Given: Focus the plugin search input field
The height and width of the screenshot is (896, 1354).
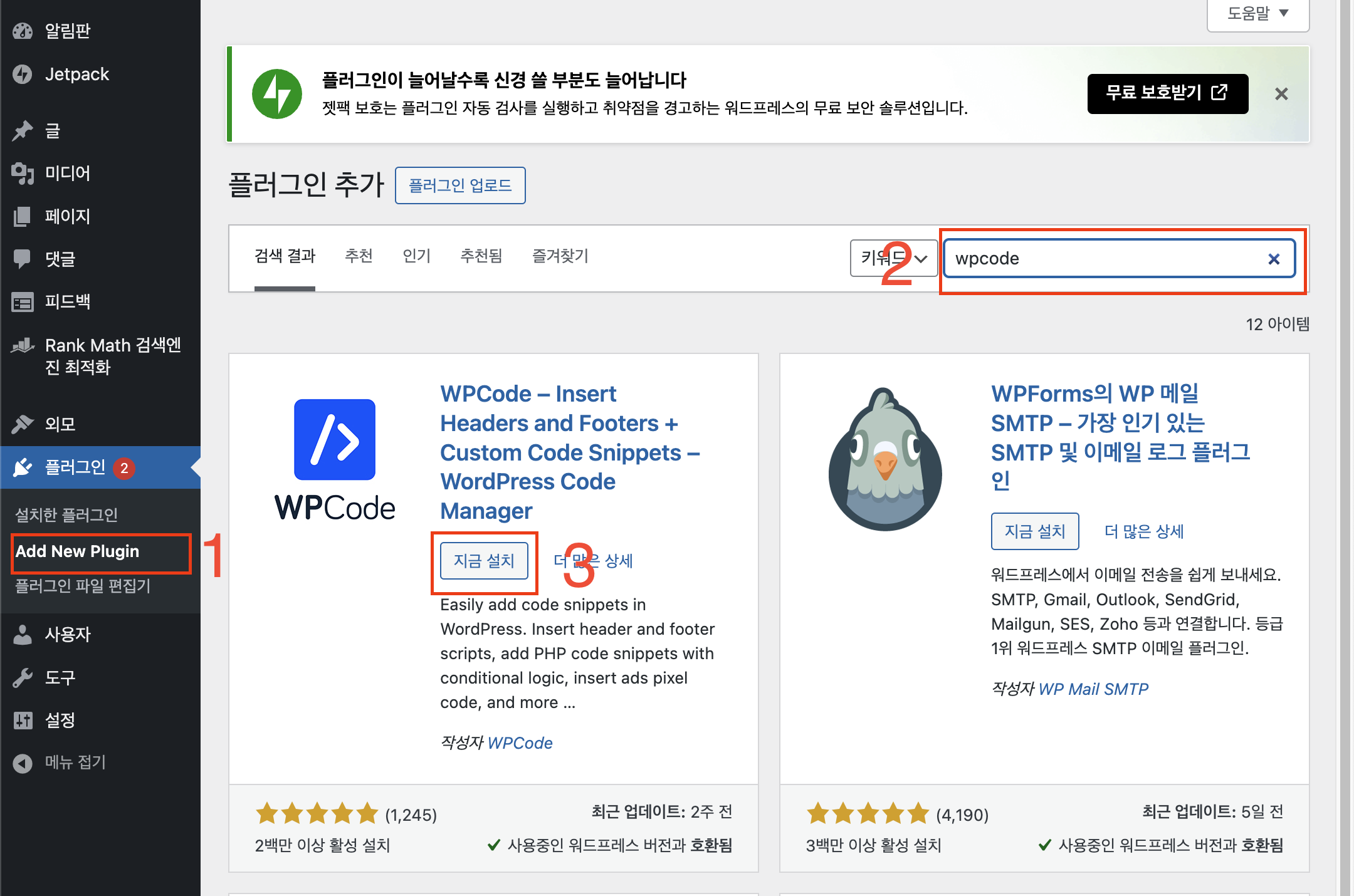Looking at the screenshot, I should [1103, 259].
